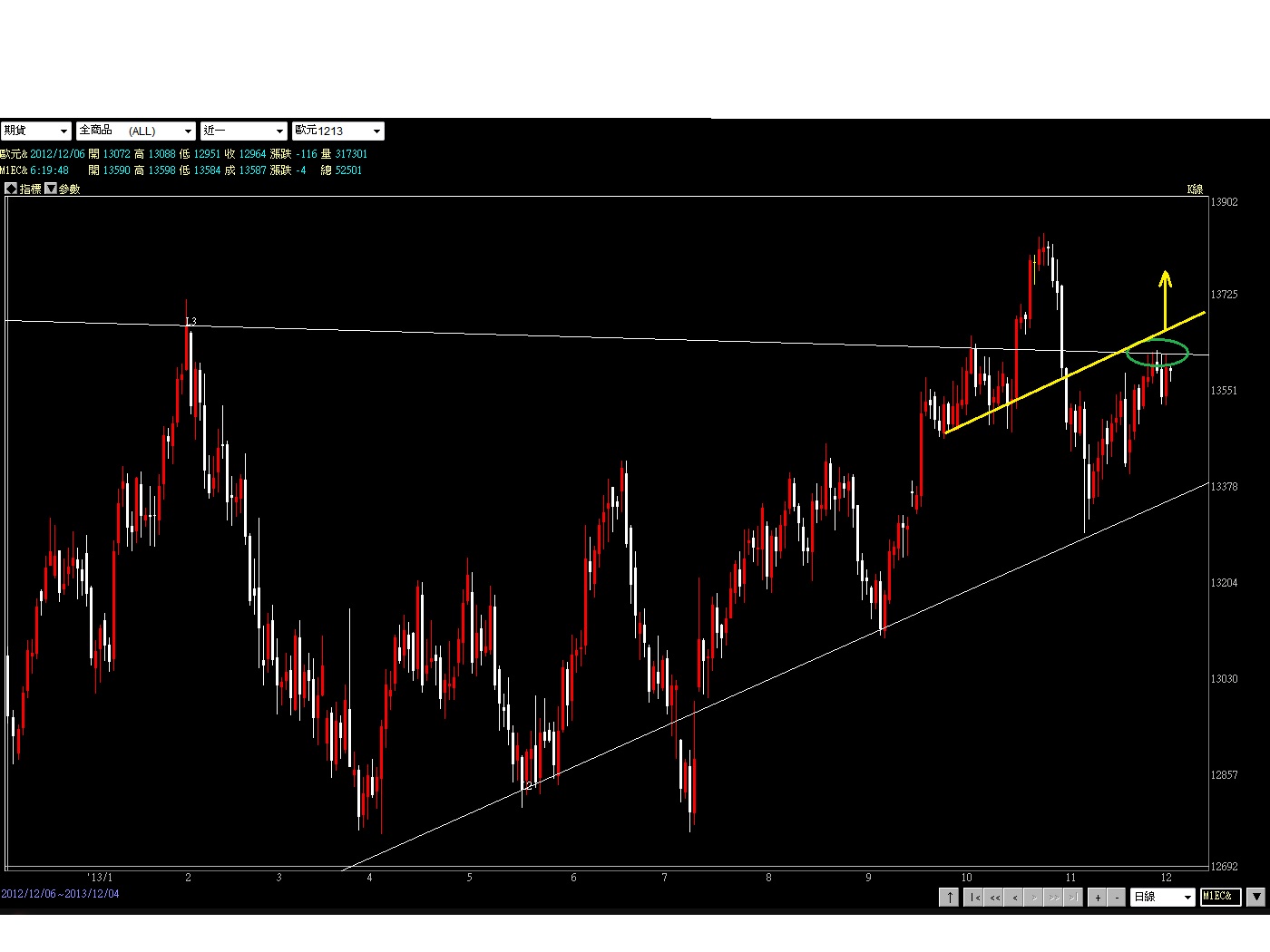Click the << fast-backward chart button
Image resolution: width=1270 pixels, height=952 pixels.
994,897
